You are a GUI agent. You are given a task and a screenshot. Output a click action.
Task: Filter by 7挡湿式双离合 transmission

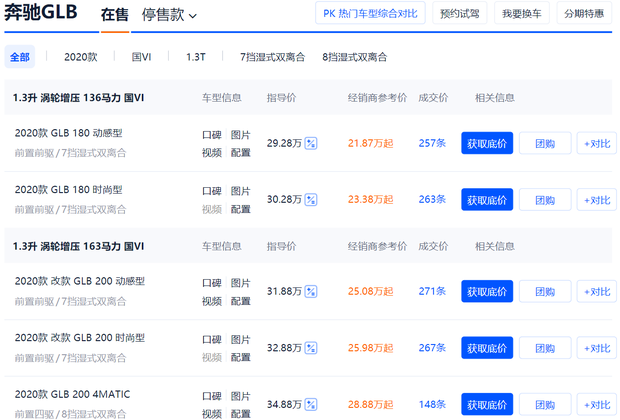pos(272,57)
